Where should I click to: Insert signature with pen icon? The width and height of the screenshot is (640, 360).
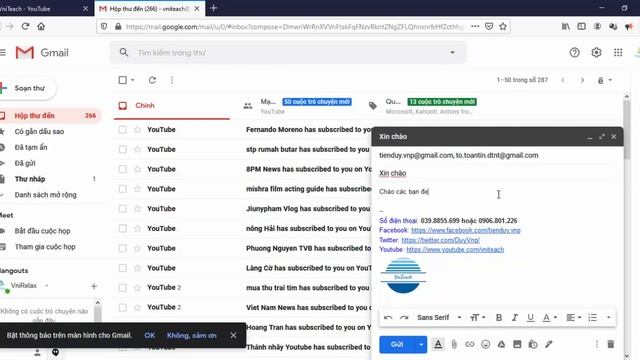click(x=549, y=344)
